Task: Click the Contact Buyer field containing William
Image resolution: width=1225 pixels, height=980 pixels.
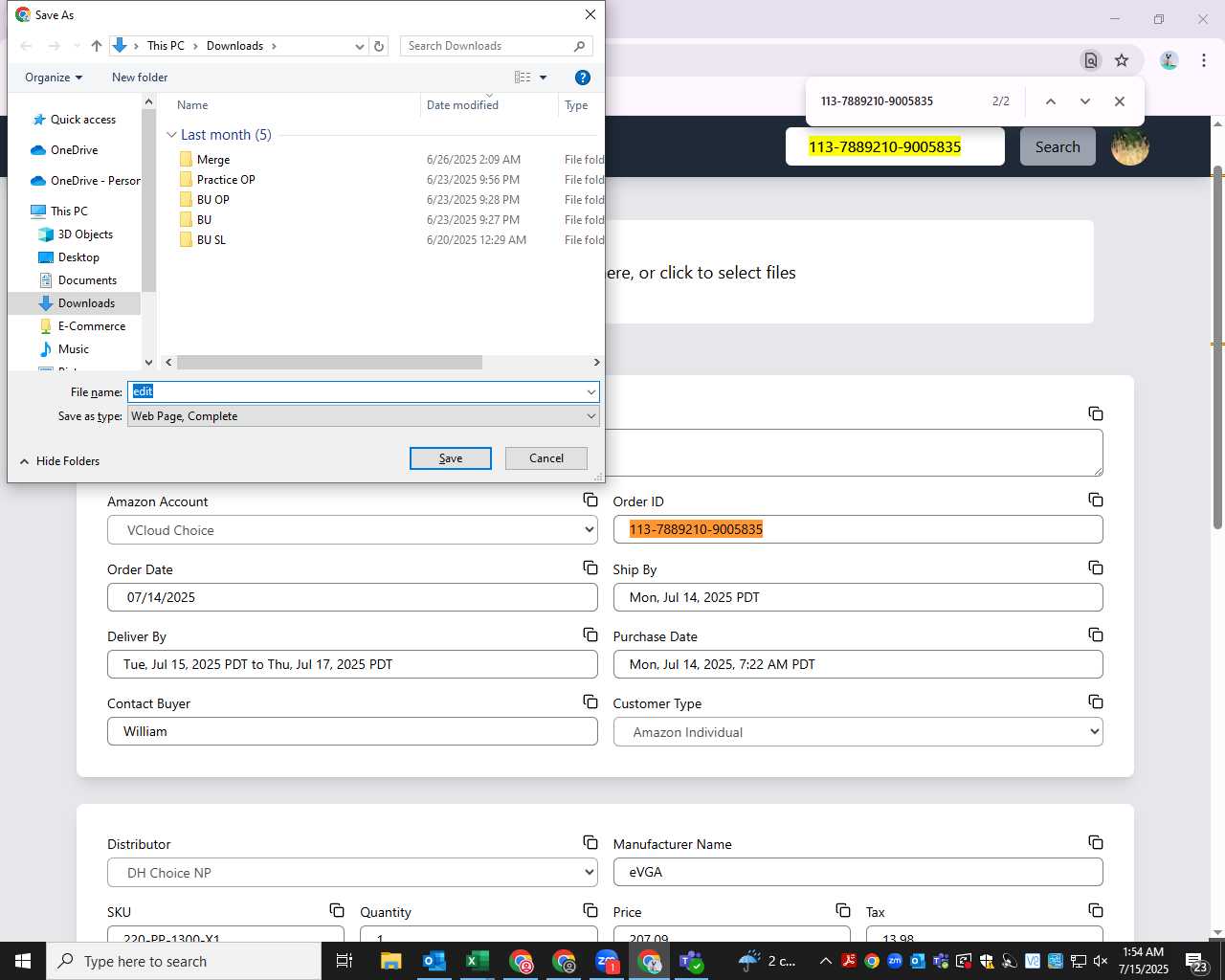Action: tap(352, 731)
